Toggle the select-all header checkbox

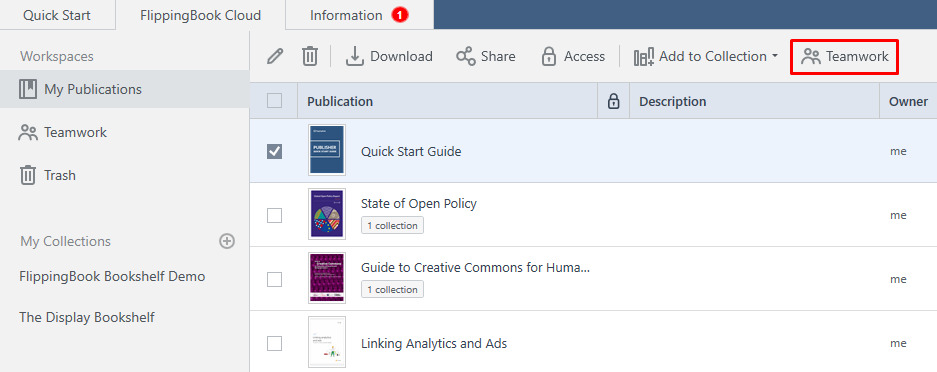tap(274, 102)
